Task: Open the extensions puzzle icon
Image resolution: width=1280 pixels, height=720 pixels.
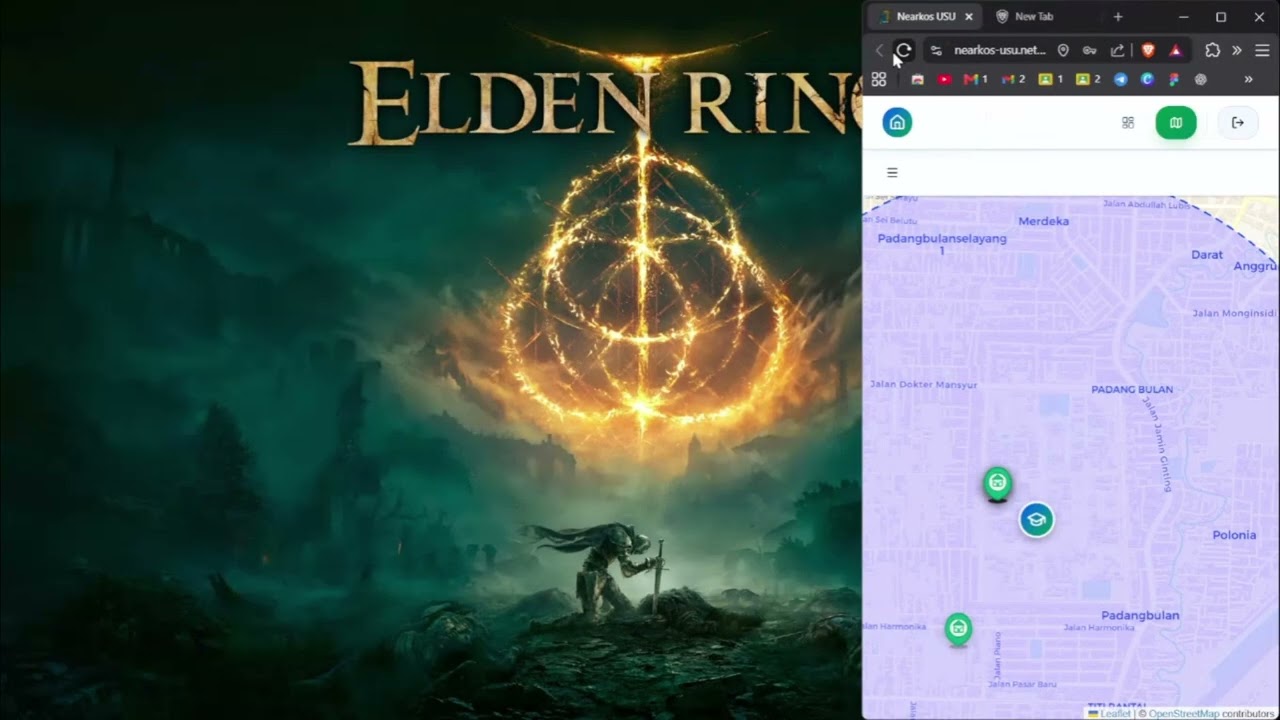Action: (1213, 50)
